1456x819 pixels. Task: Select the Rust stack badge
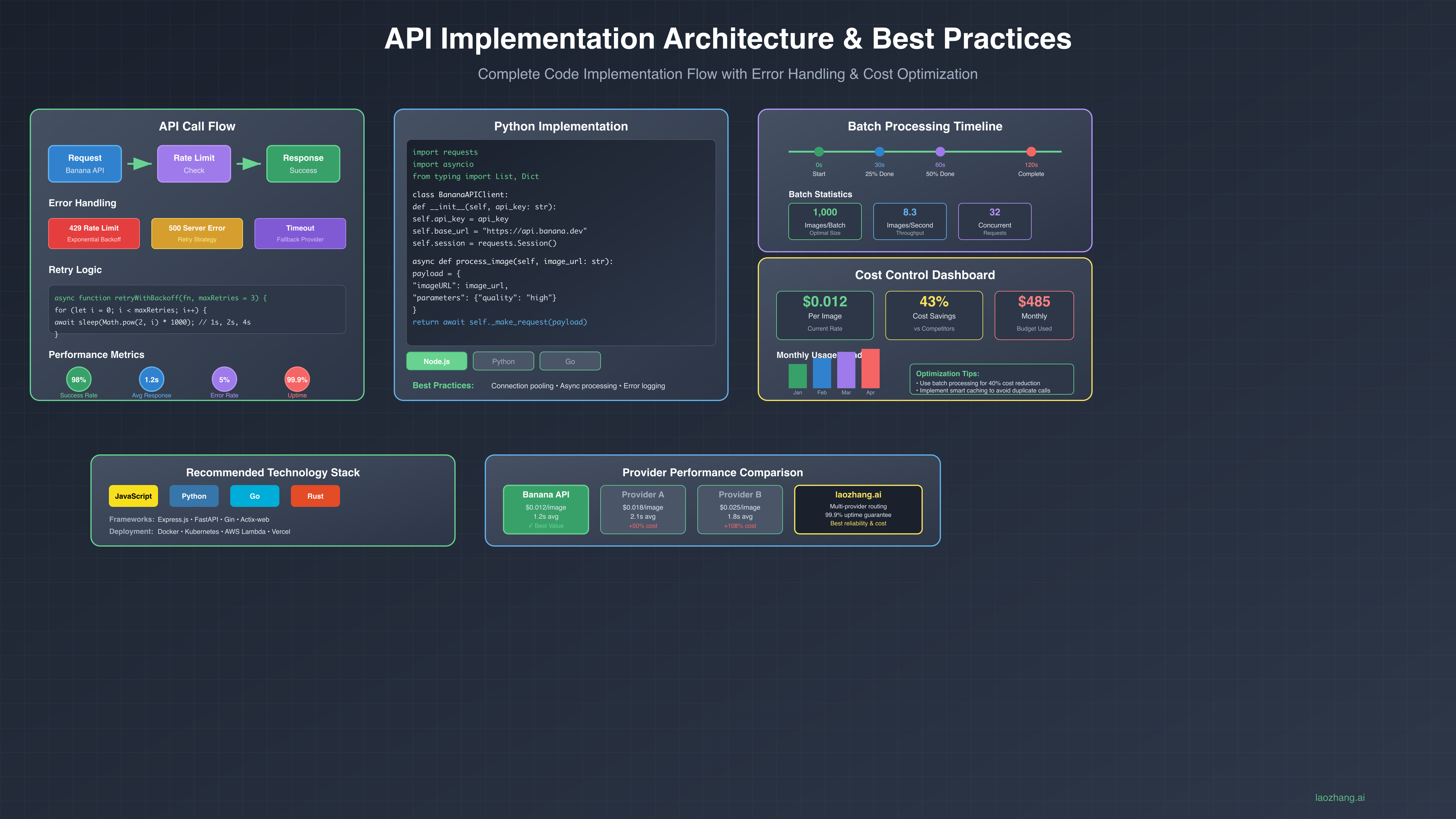(315, 496)
